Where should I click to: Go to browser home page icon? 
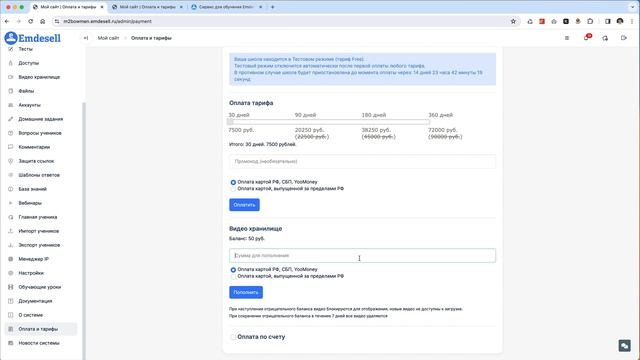(x=42, y=21)
